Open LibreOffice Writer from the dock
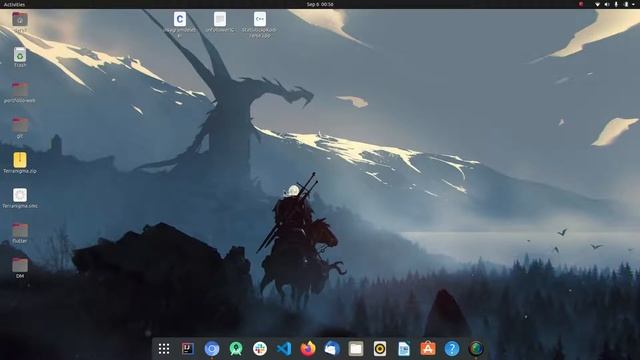Screen dimensions: 640x360 (404, 349)
